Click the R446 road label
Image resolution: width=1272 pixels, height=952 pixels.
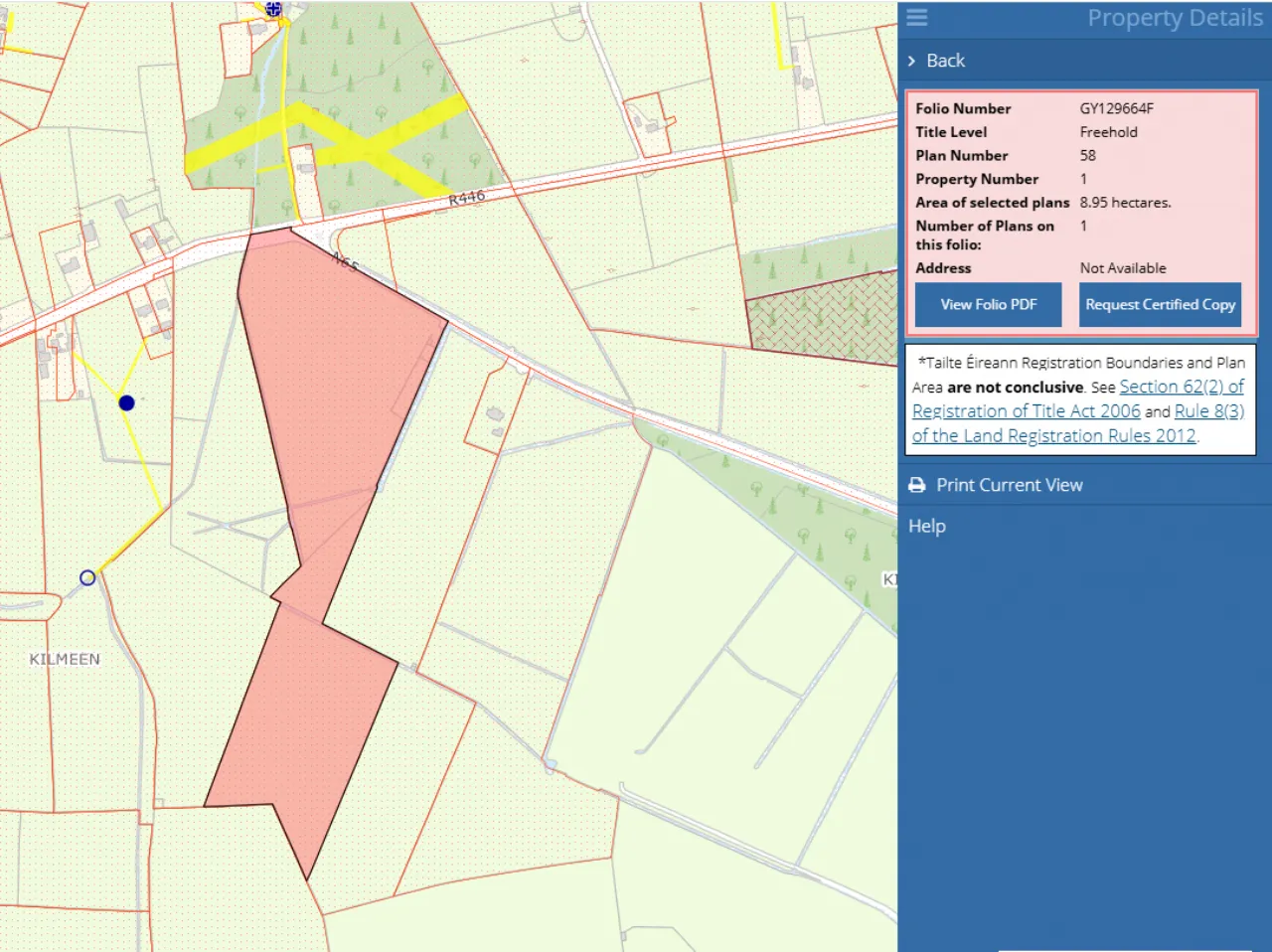coord(466,198)
